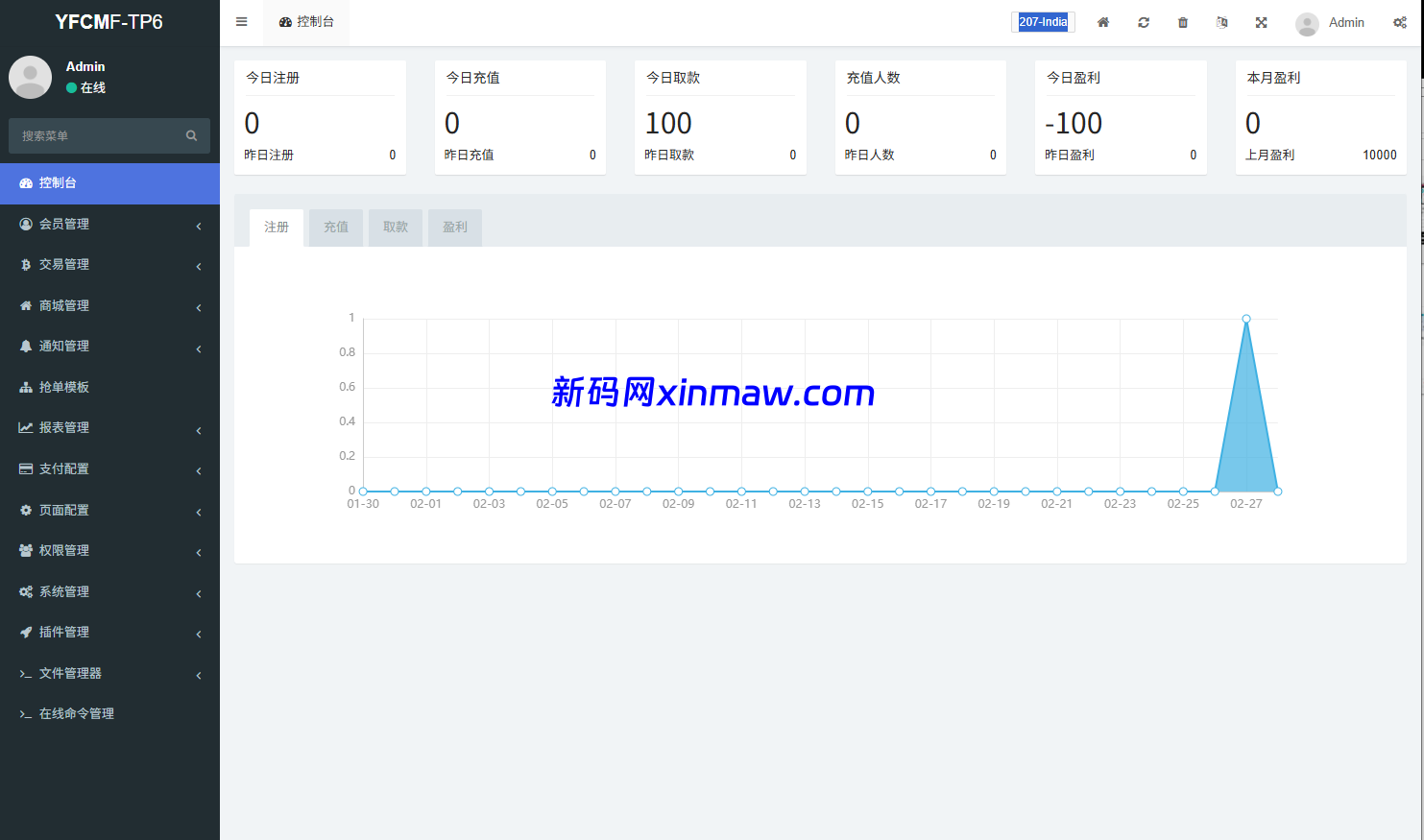The image size is (1424, 840).
Task: Click the 02-27 peak data point
Action: pos(1246,319)
